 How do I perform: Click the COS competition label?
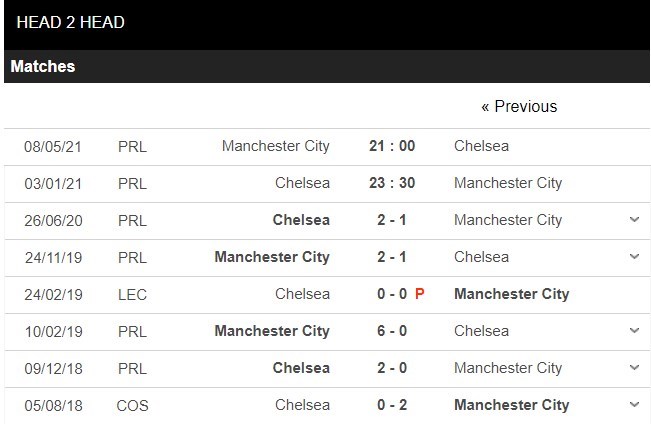(131, 405)
